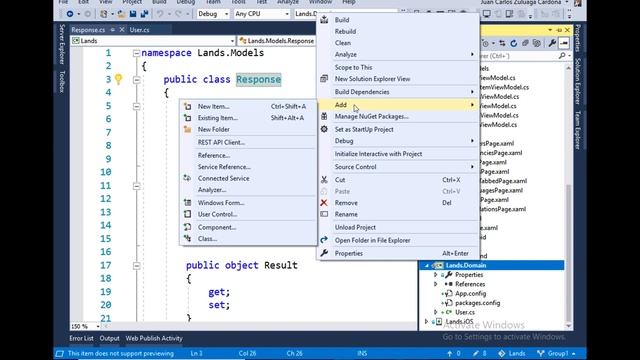Expand the User.cs tree node
Image resolution: width=640 pixels, height=360 pixels.
click(x=436, y=312)
